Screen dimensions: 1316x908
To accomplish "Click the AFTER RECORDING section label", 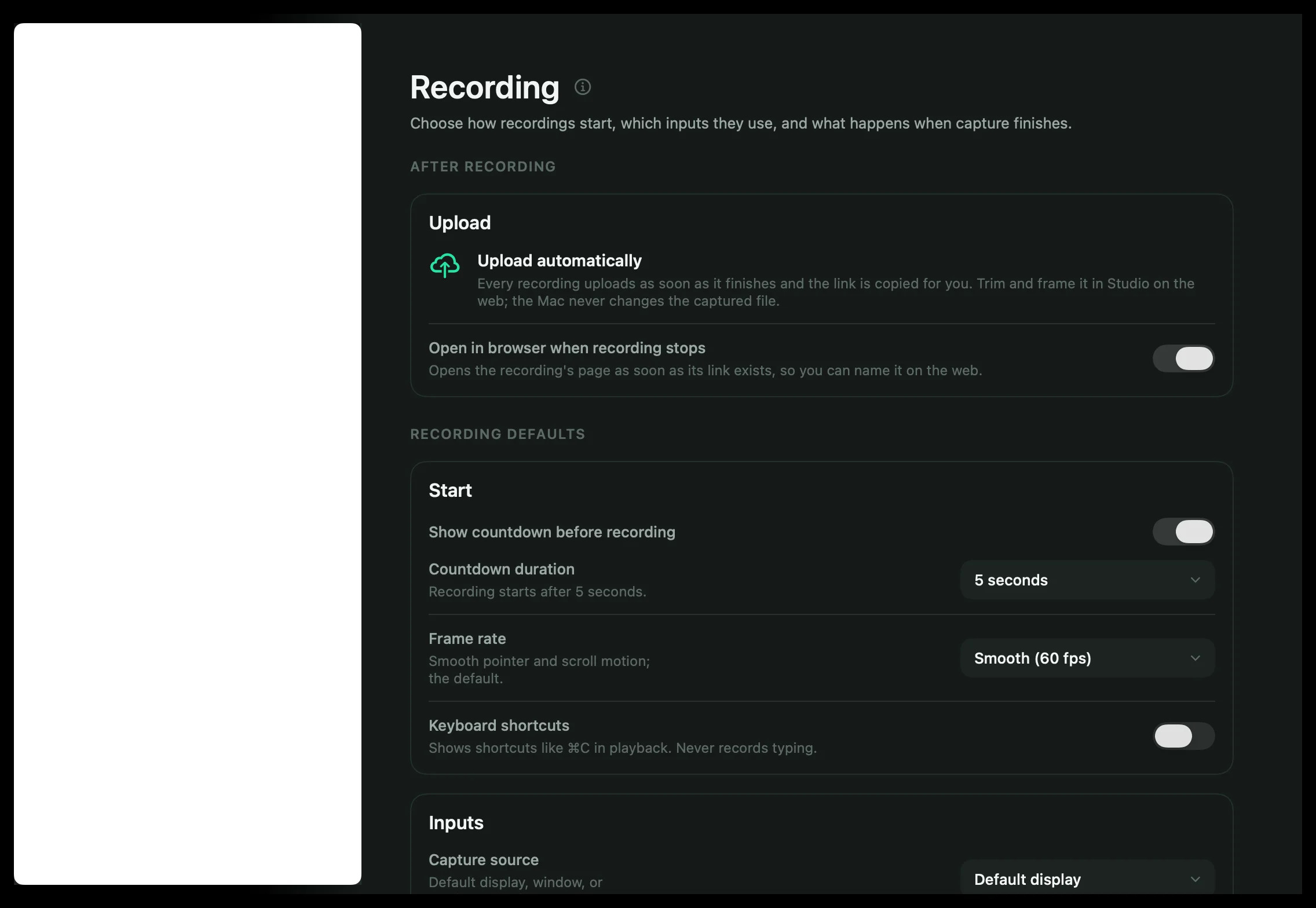I will coord(483,166).
